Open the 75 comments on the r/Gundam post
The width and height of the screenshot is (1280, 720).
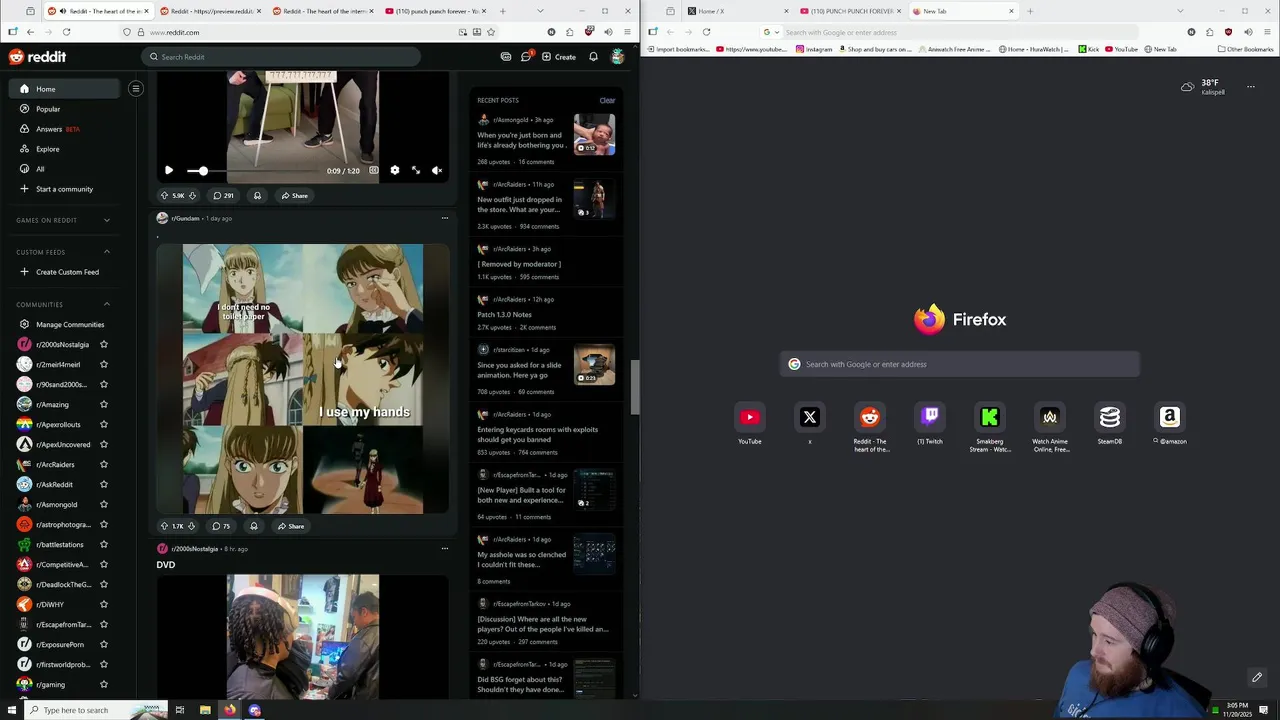click(x=221, y=526)
